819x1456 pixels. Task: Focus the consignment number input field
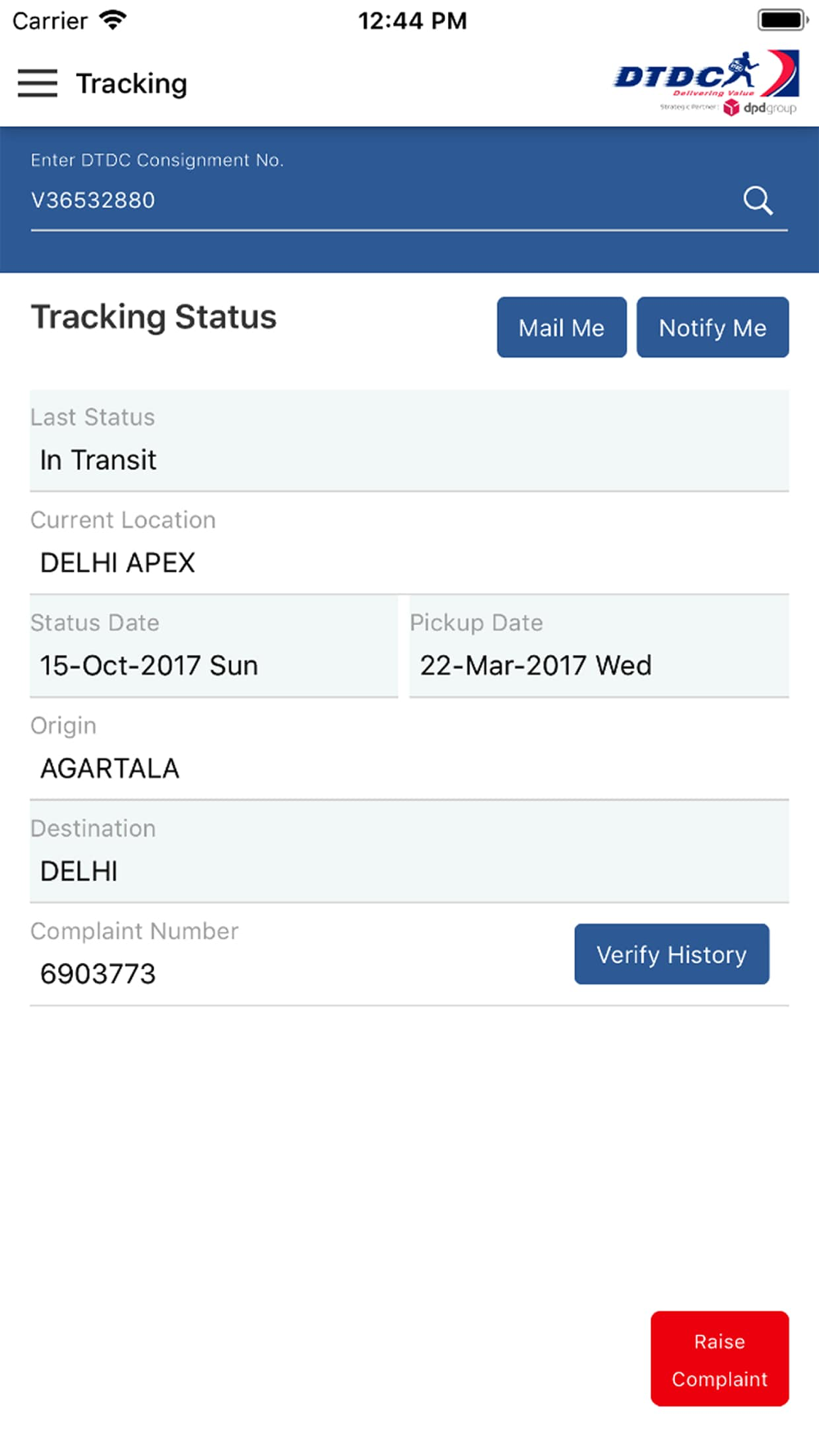381,201
